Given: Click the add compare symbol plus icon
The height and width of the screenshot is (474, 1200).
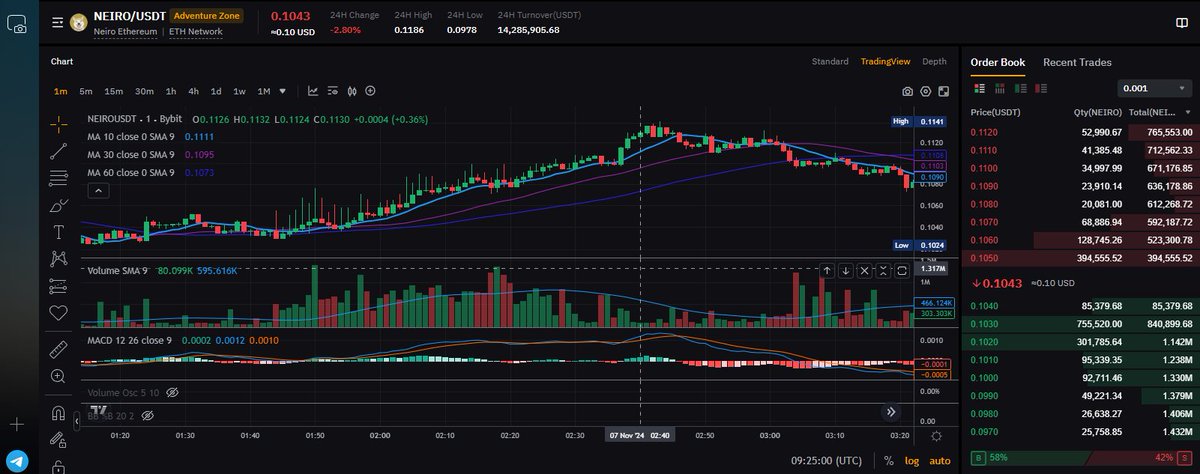Looking at the screenshot, I should click(371, 91).
